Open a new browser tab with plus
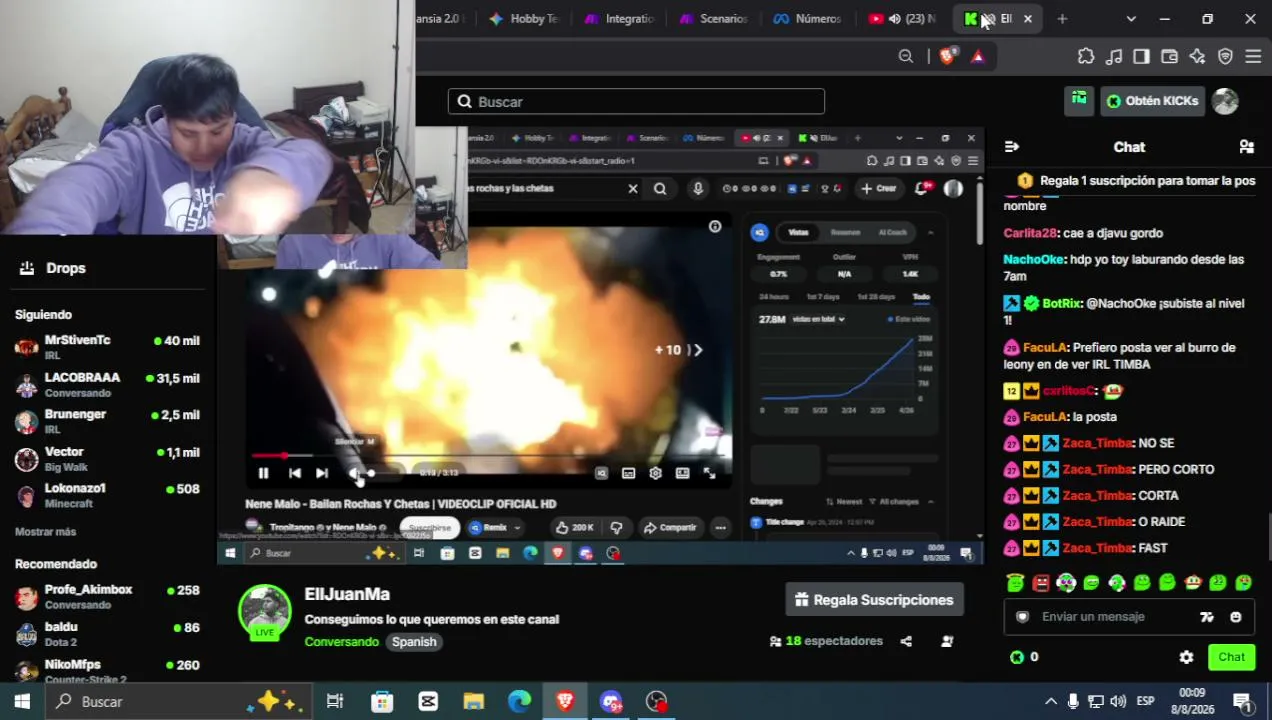 coord(1062,19)
